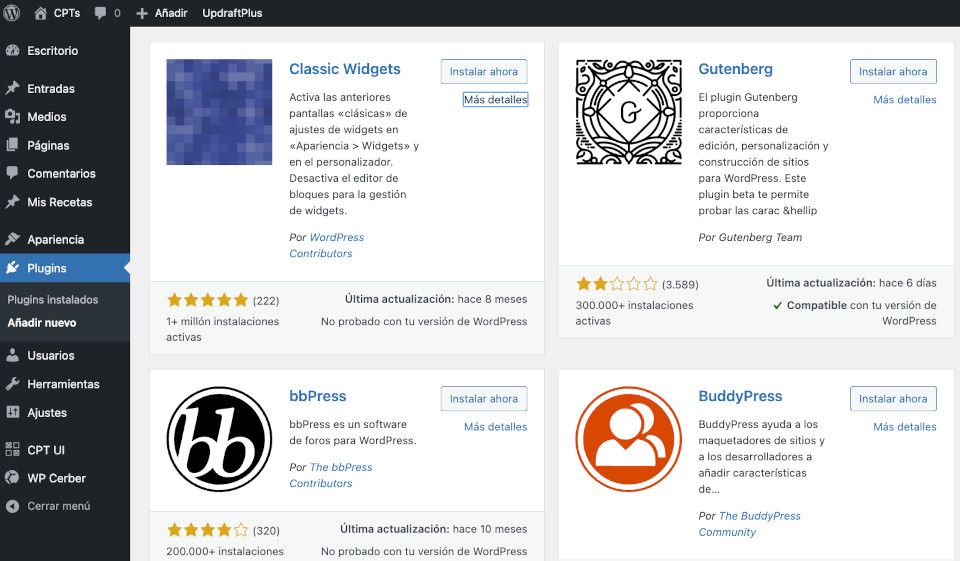Open The BuddyPress Community author link
Image resolution: width=960 pixels, height=561 pixels.
click(749, 524)
